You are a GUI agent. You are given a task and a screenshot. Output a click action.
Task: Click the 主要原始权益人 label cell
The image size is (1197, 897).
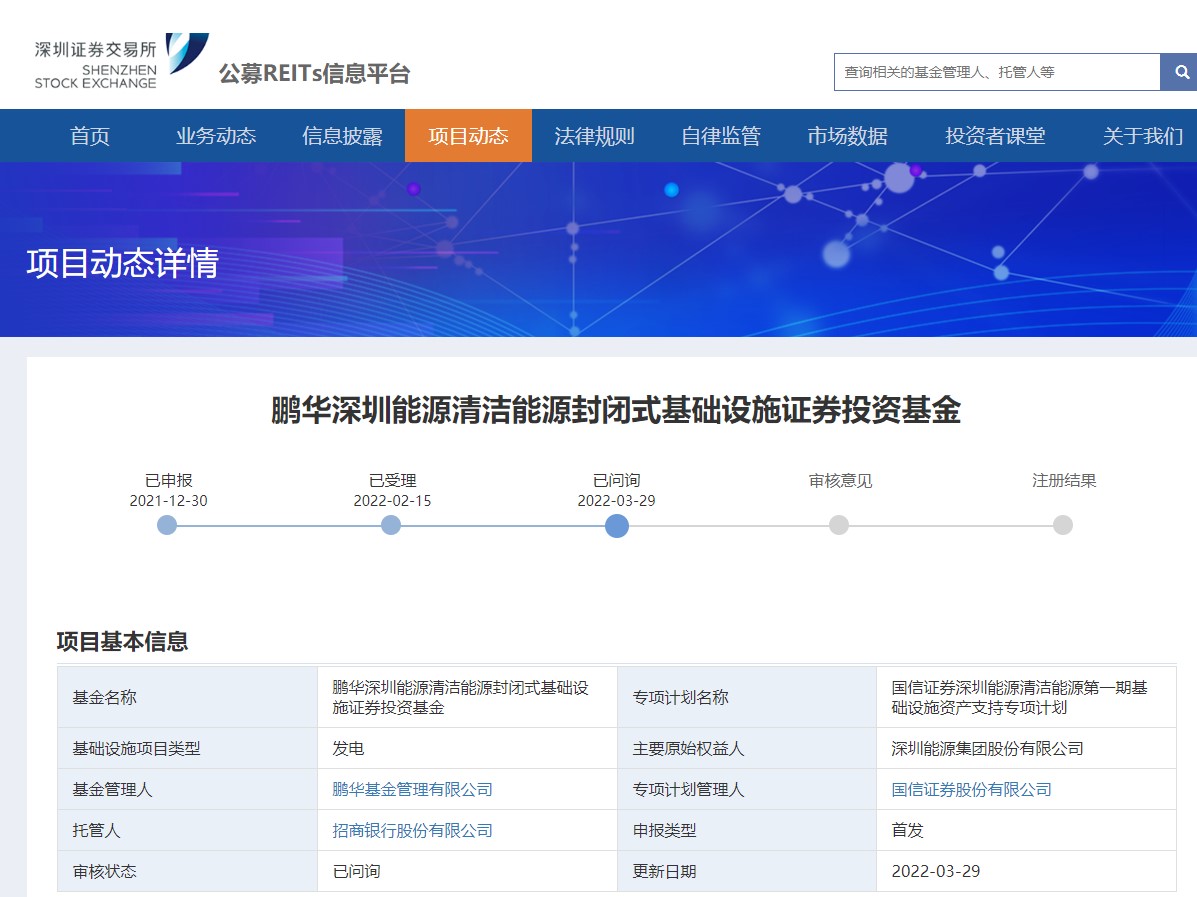point(747,748)
